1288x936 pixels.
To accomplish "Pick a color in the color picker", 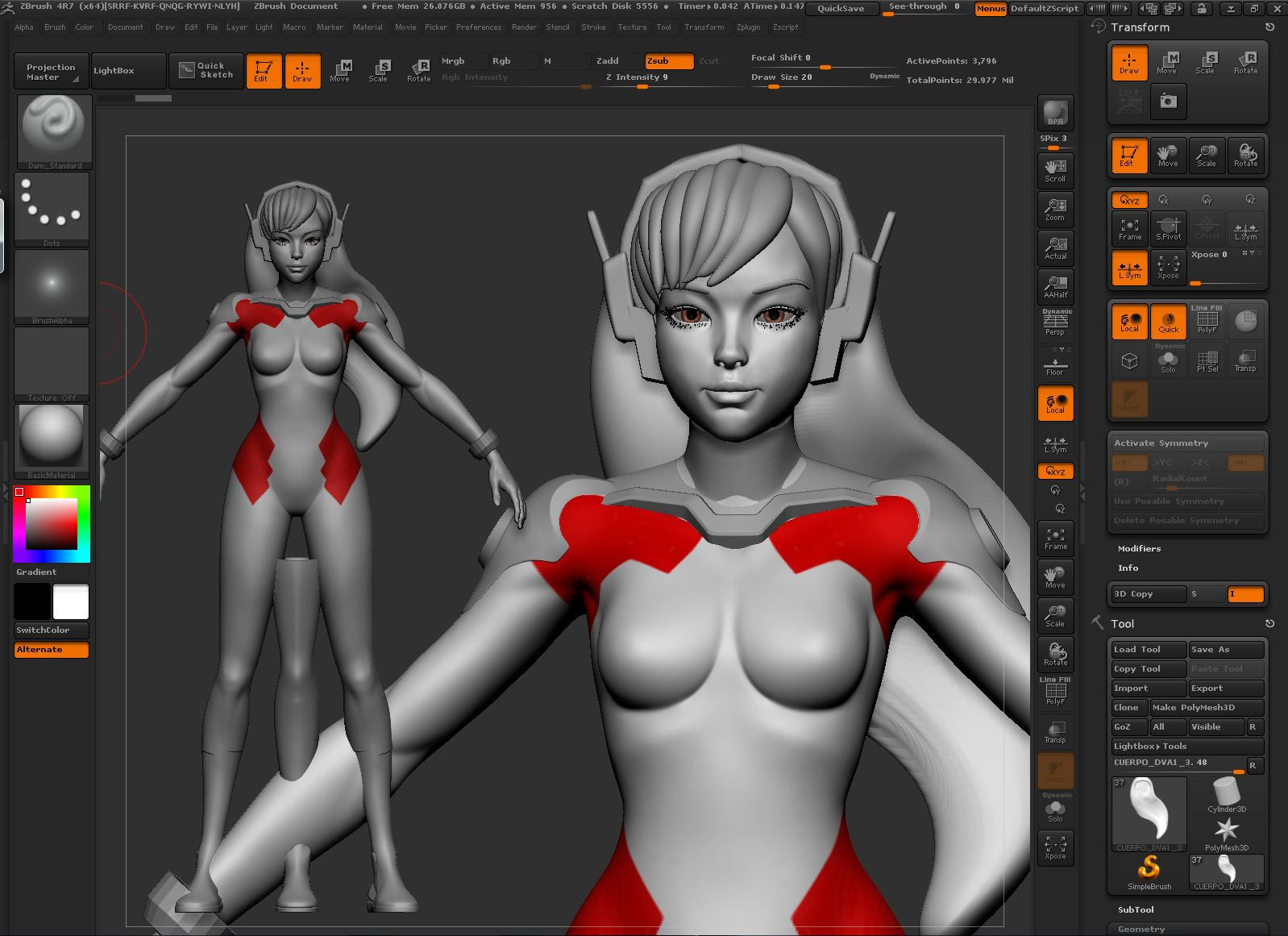I will pyautogui.click(x=52, y=523).
